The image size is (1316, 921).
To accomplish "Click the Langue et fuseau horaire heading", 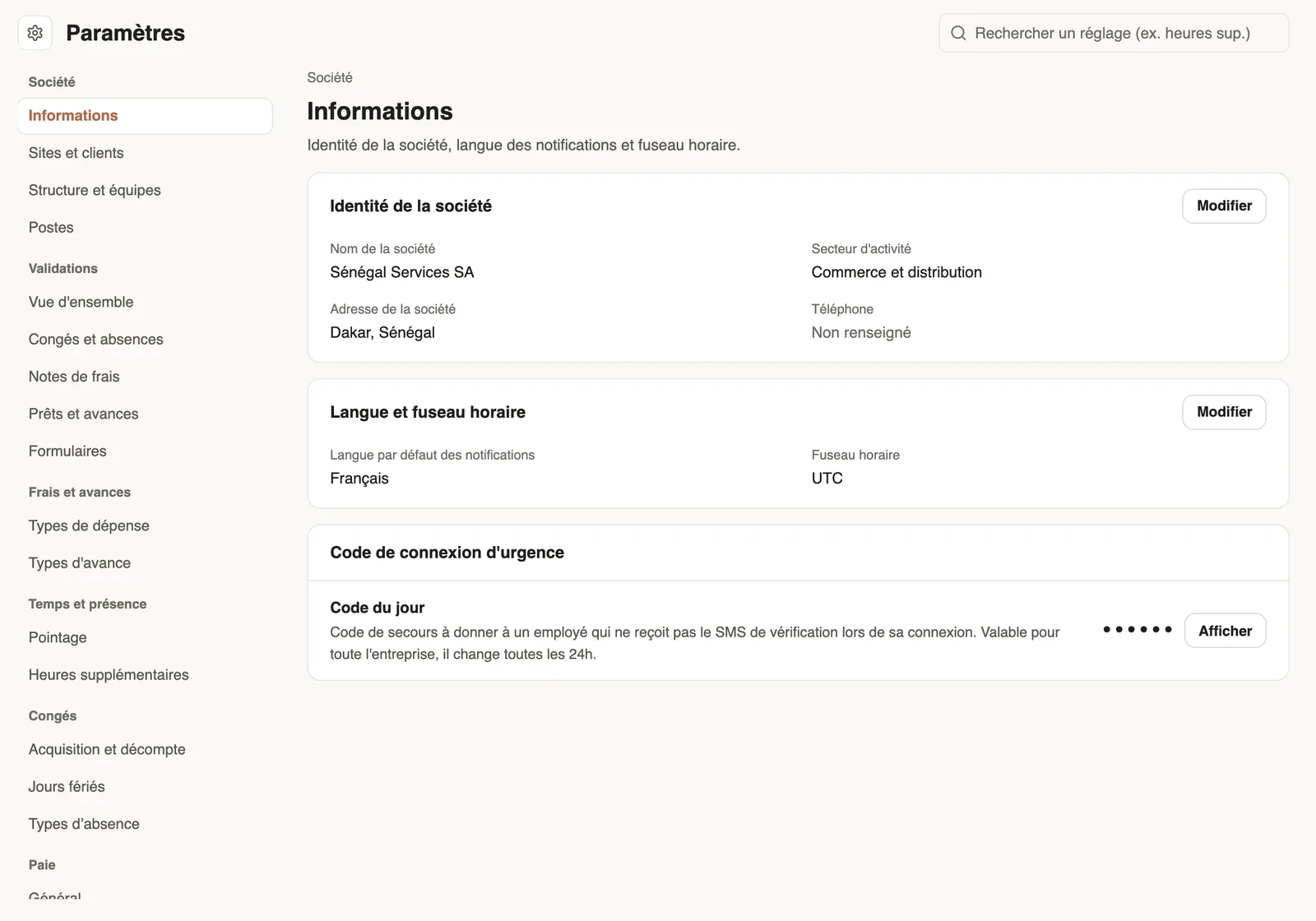I will [x=428, y=412].
